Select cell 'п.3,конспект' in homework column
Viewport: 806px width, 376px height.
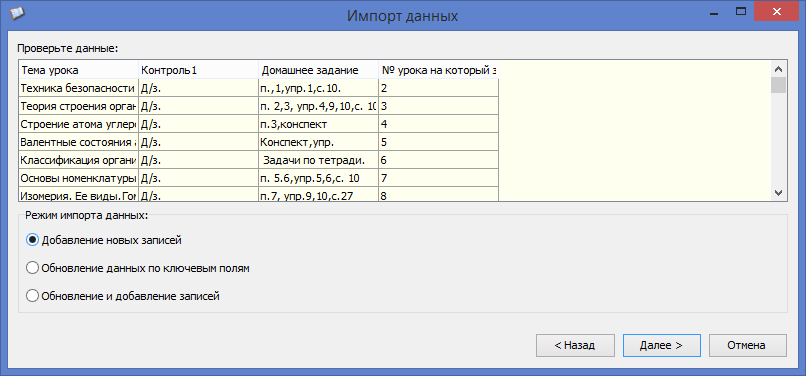318,124
